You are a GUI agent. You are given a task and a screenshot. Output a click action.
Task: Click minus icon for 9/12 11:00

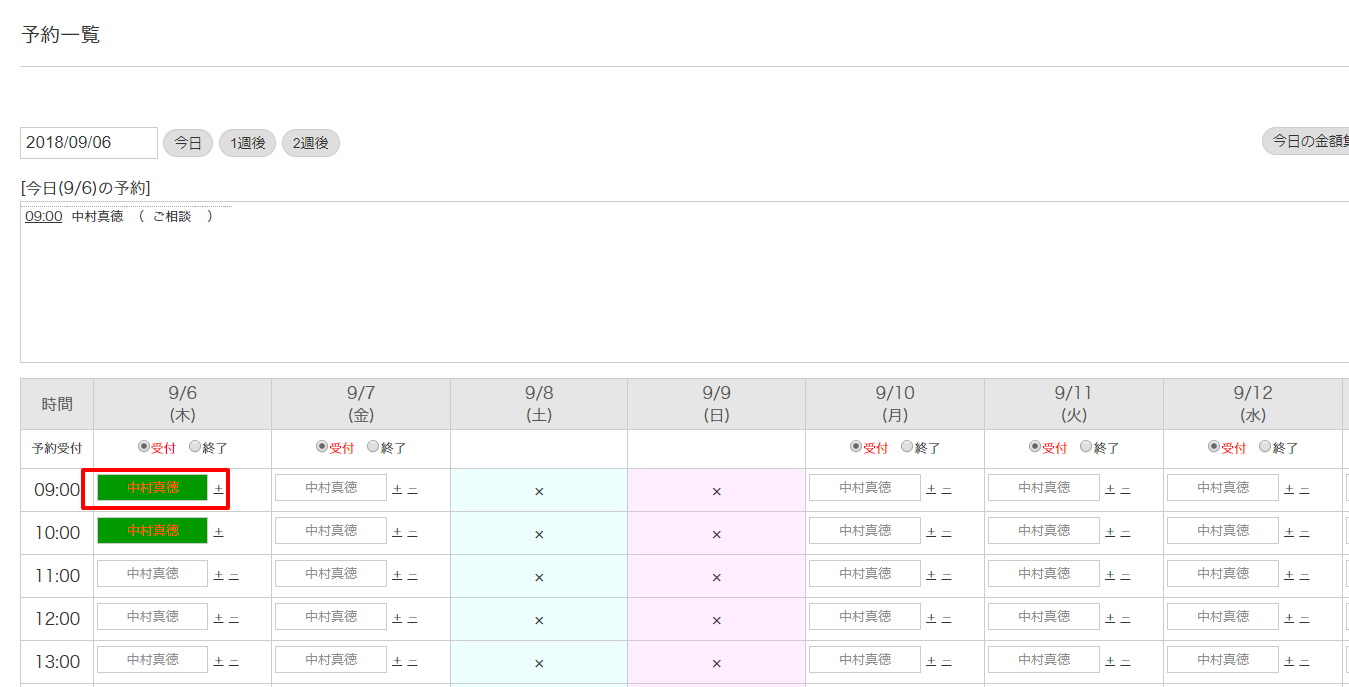click(1305, 576)
